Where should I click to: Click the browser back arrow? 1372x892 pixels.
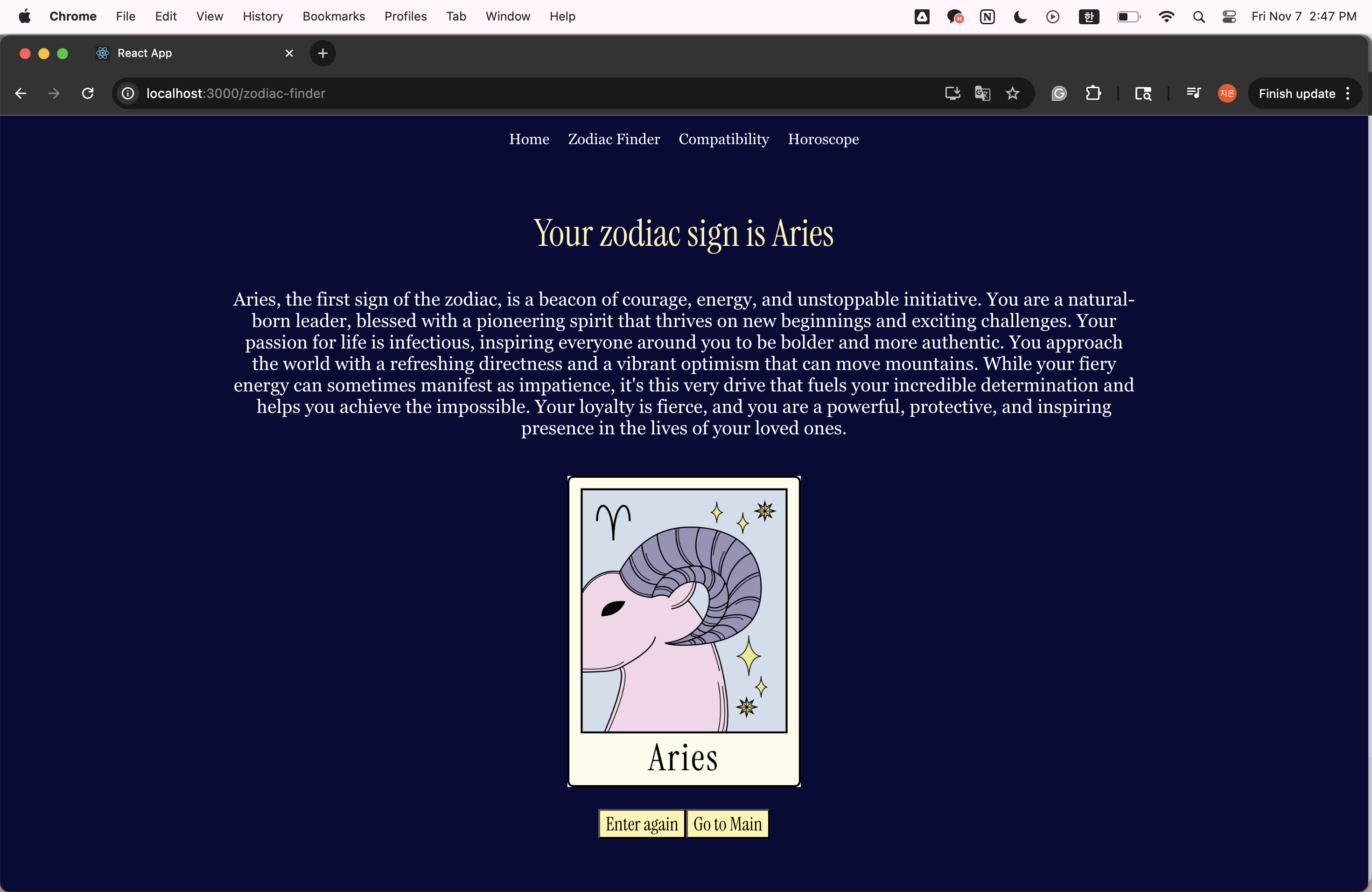tap(21, 93)
